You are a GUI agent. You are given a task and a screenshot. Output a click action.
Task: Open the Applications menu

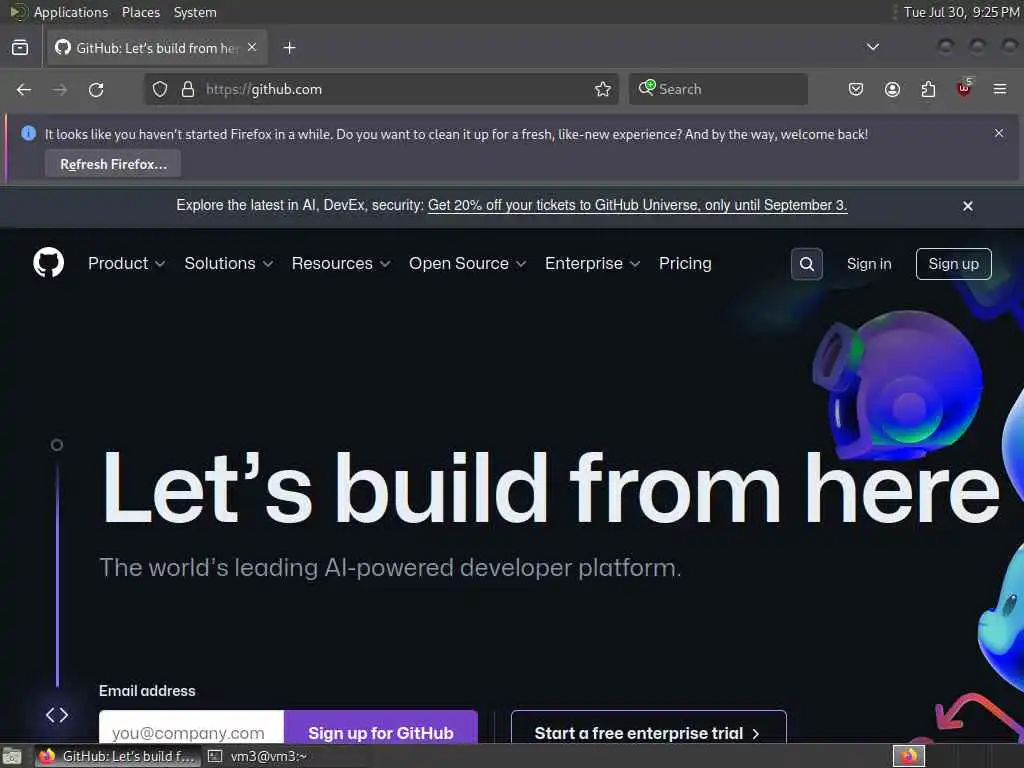coord(71,12)
